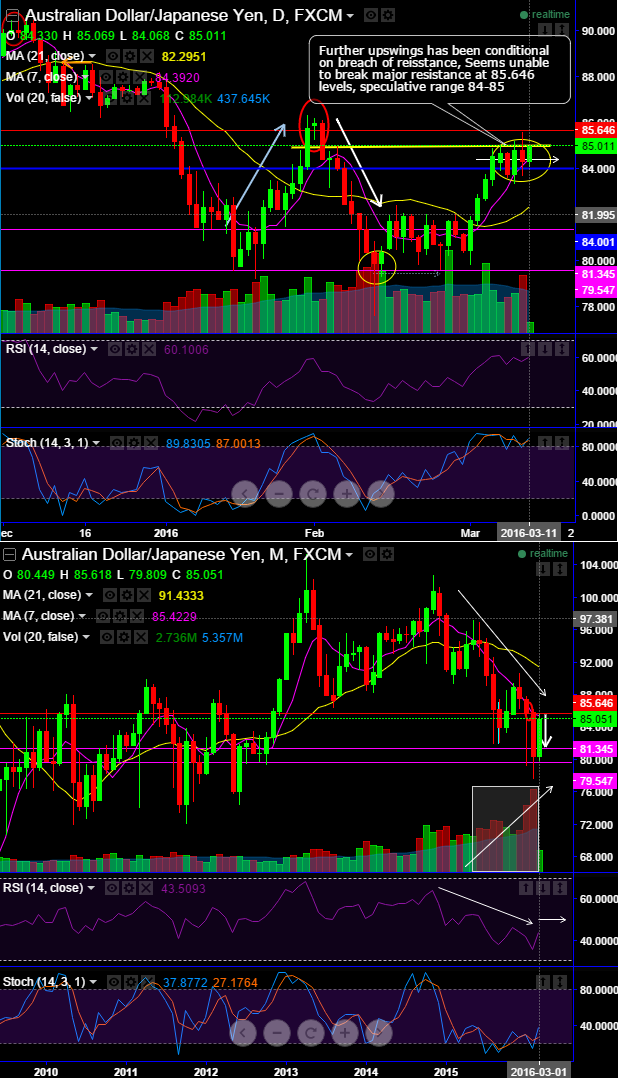Image resolution: width=618 pixels, height=1078 pixels.
Task: Open settings gear of daily RSI (14, close)
Action: [131, 349]
